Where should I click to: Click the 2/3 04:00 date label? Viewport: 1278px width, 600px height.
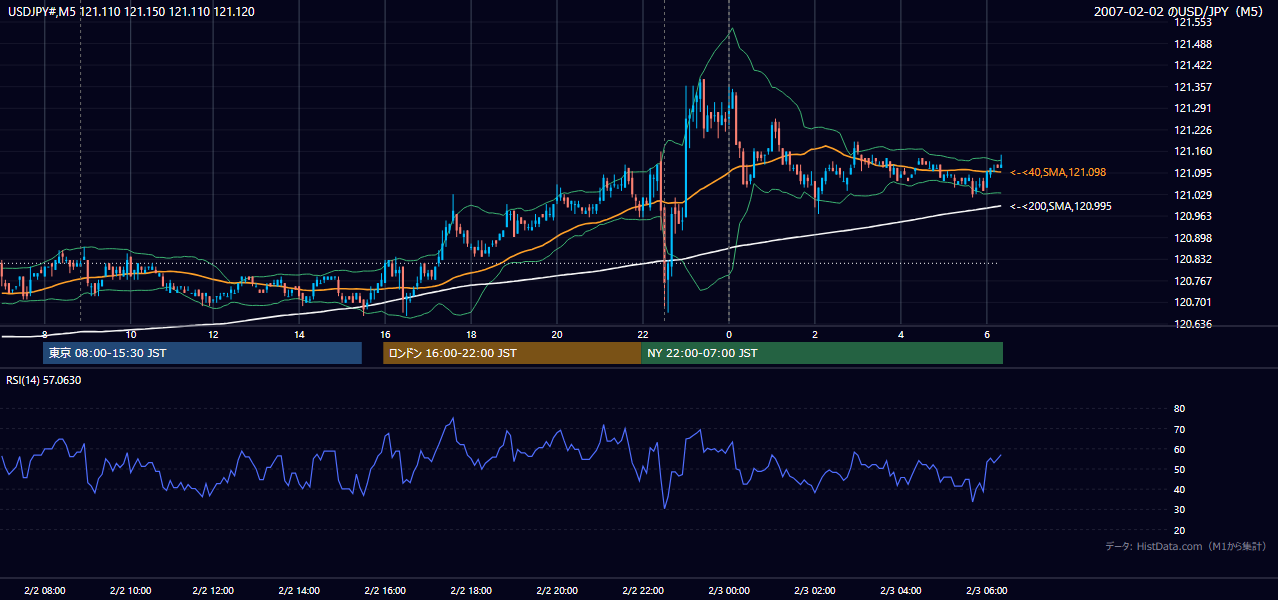tap(900, 590)
